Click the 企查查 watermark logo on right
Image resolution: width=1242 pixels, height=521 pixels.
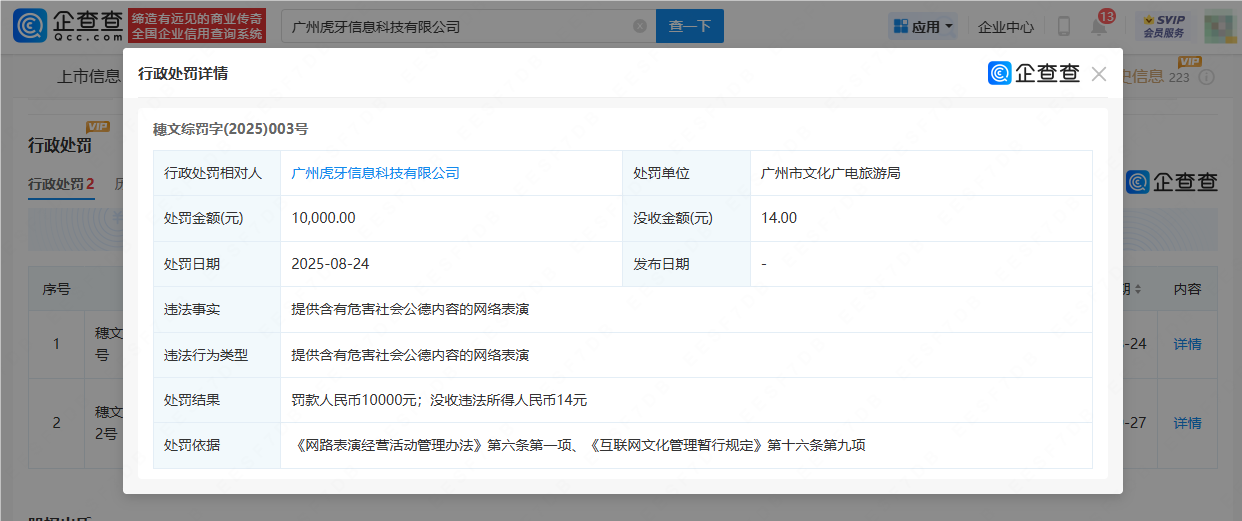(x=1172, y=182)
